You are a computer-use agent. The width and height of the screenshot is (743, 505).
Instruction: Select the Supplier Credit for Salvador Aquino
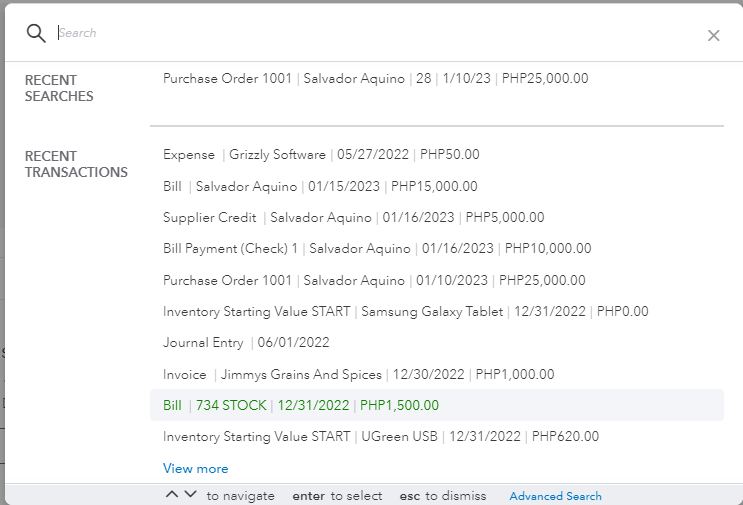click(353, 217)
